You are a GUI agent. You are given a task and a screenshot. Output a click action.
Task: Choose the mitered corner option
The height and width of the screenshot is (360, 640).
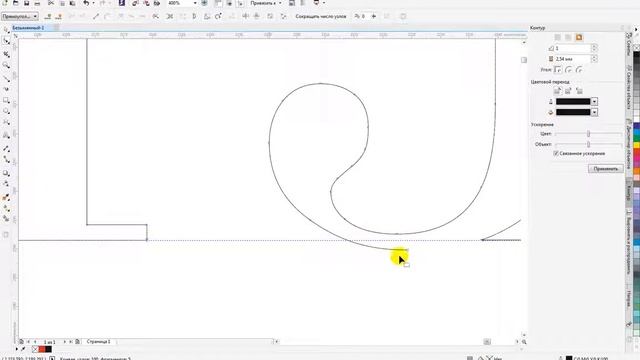(x=558, y=70)
